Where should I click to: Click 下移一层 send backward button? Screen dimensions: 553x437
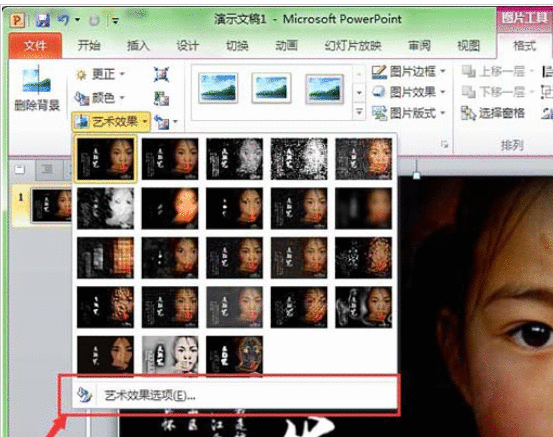[497, 92]
